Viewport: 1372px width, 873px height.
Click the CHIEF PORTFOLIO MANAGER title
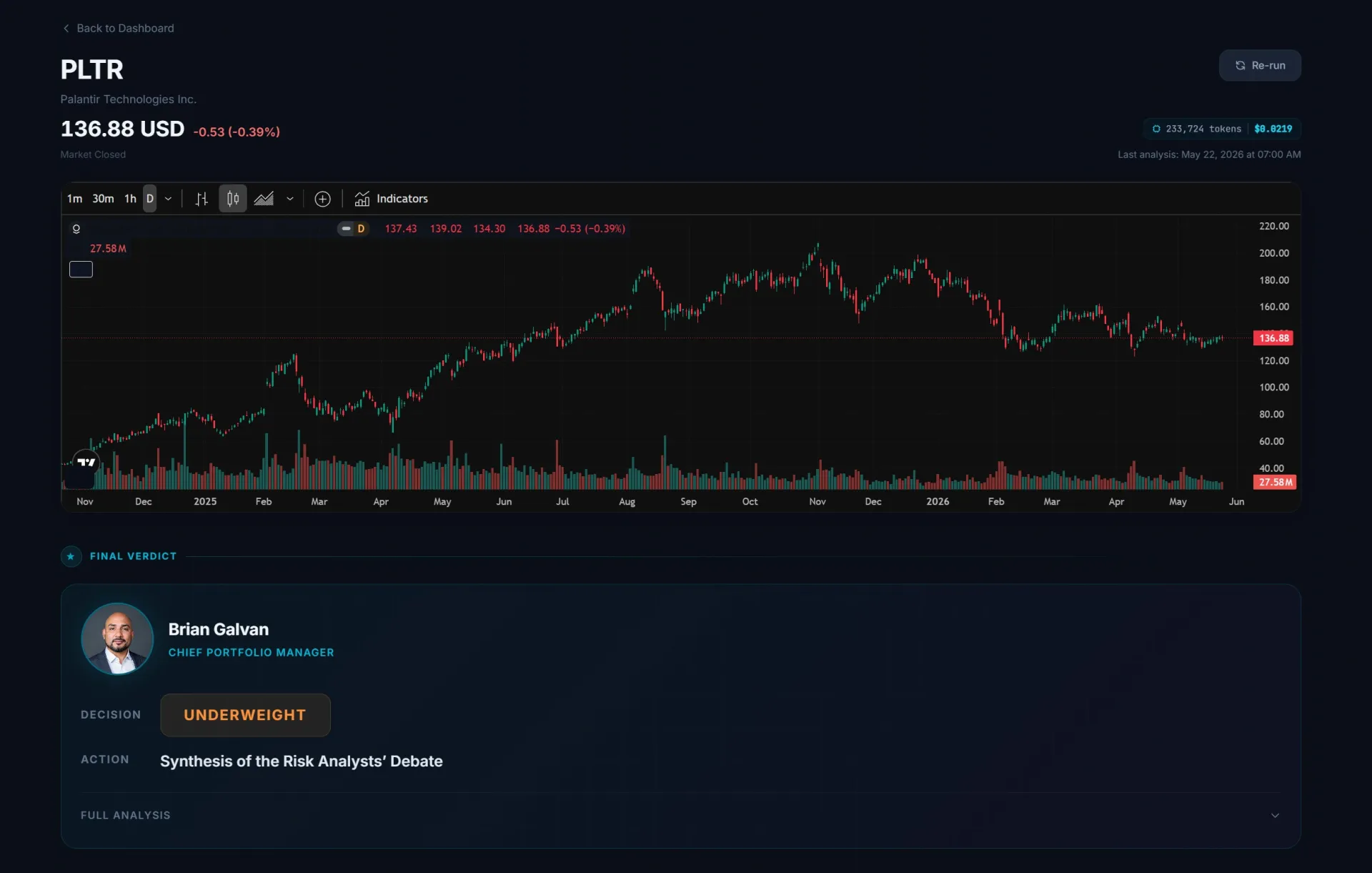click(x=251, y=653)
